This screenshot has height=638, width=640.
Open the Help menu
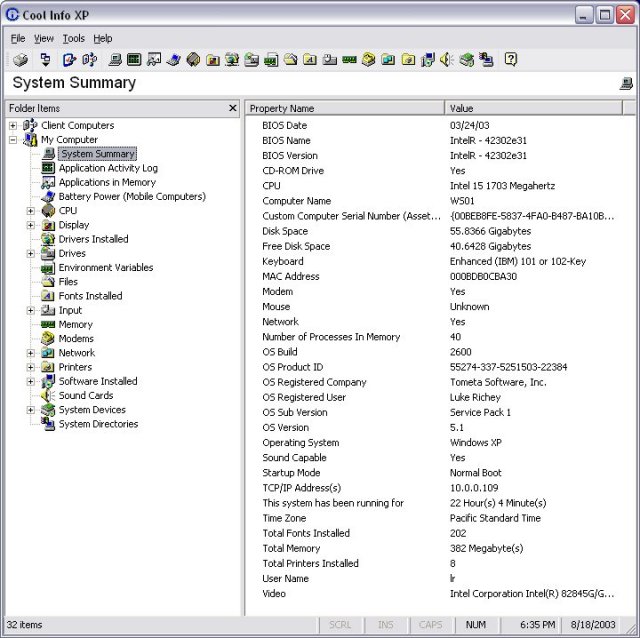click(102, 38)
